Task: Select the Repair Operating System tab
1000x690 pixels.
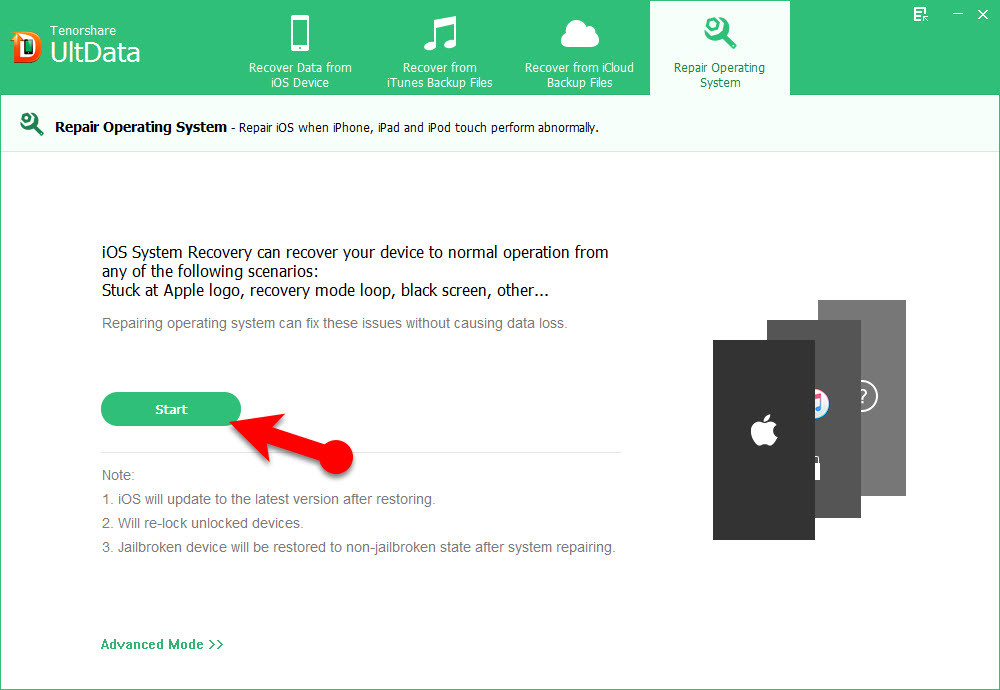Action: tap(719, 49)
